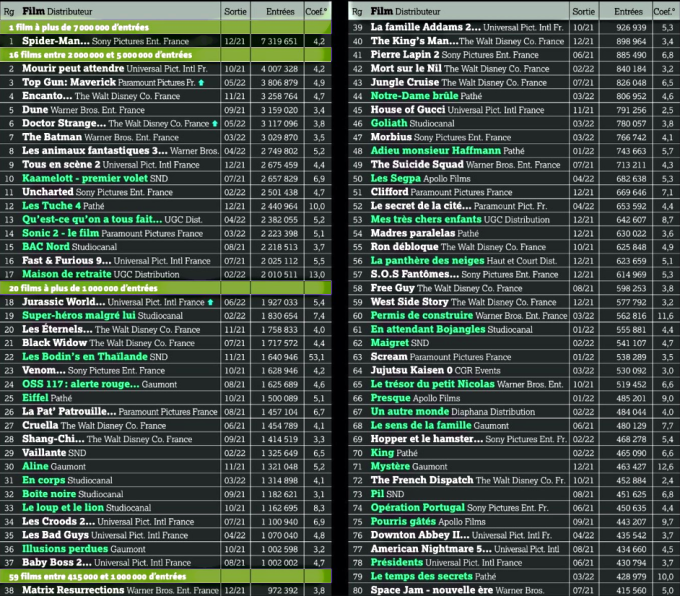Screen dimensions: 680x596
Task: Click the up arrow next to Doctor Strange
Action: coord(214,123)
